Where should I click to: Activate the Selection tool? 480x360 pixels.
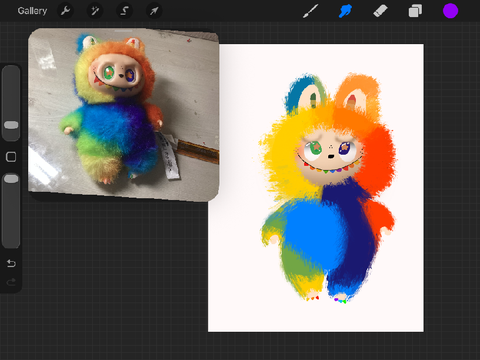click(x=124, y=11)
